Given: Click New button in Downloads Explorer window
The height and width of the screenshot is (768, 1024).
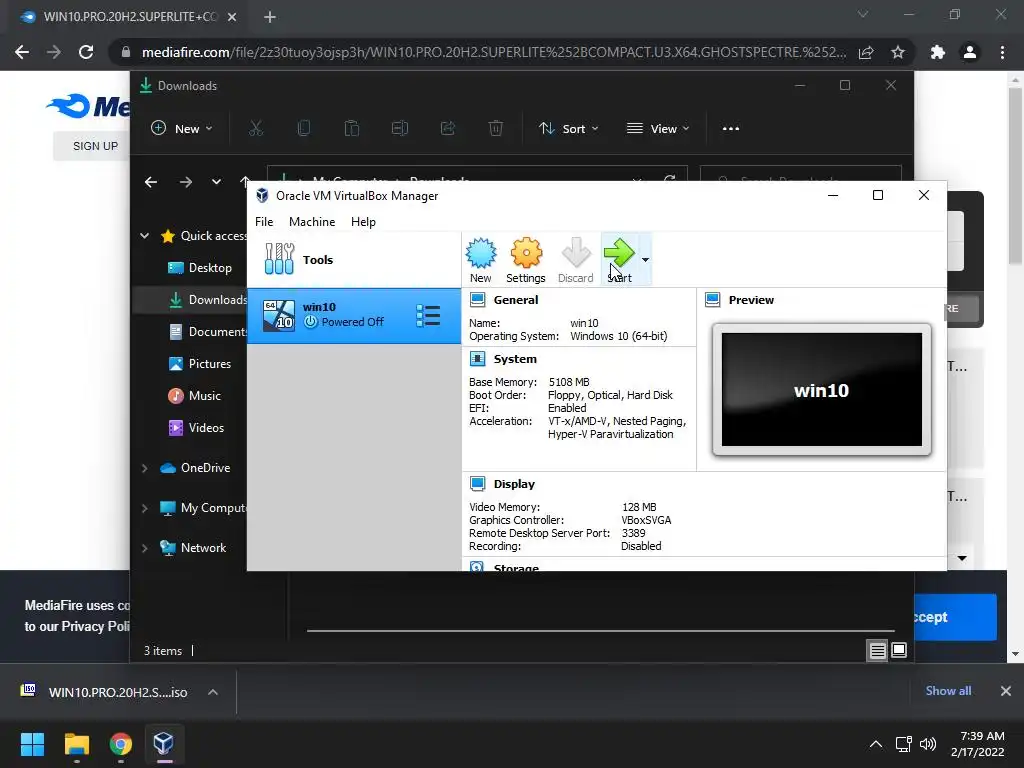Looking at the screenshot, I should (x=182, y=129).
